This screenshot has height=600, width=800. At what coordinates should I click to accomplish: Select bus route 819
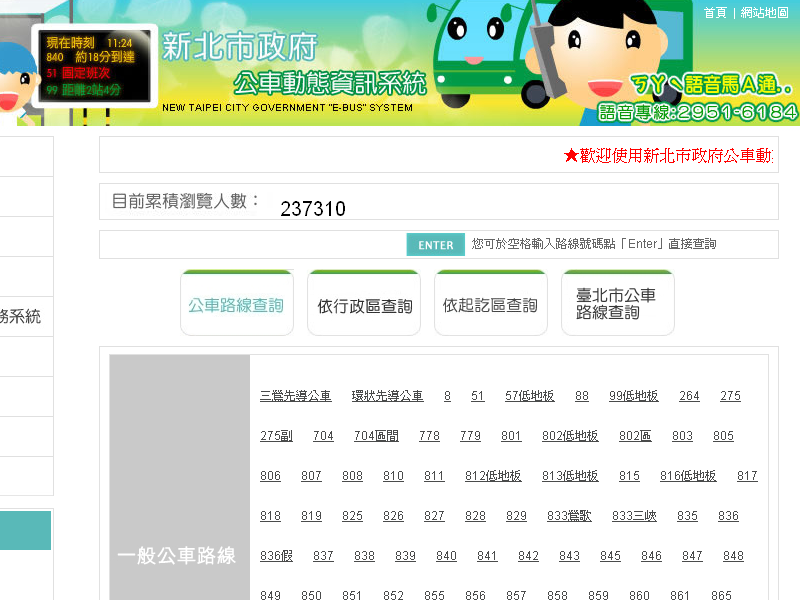tap(311, 516)
